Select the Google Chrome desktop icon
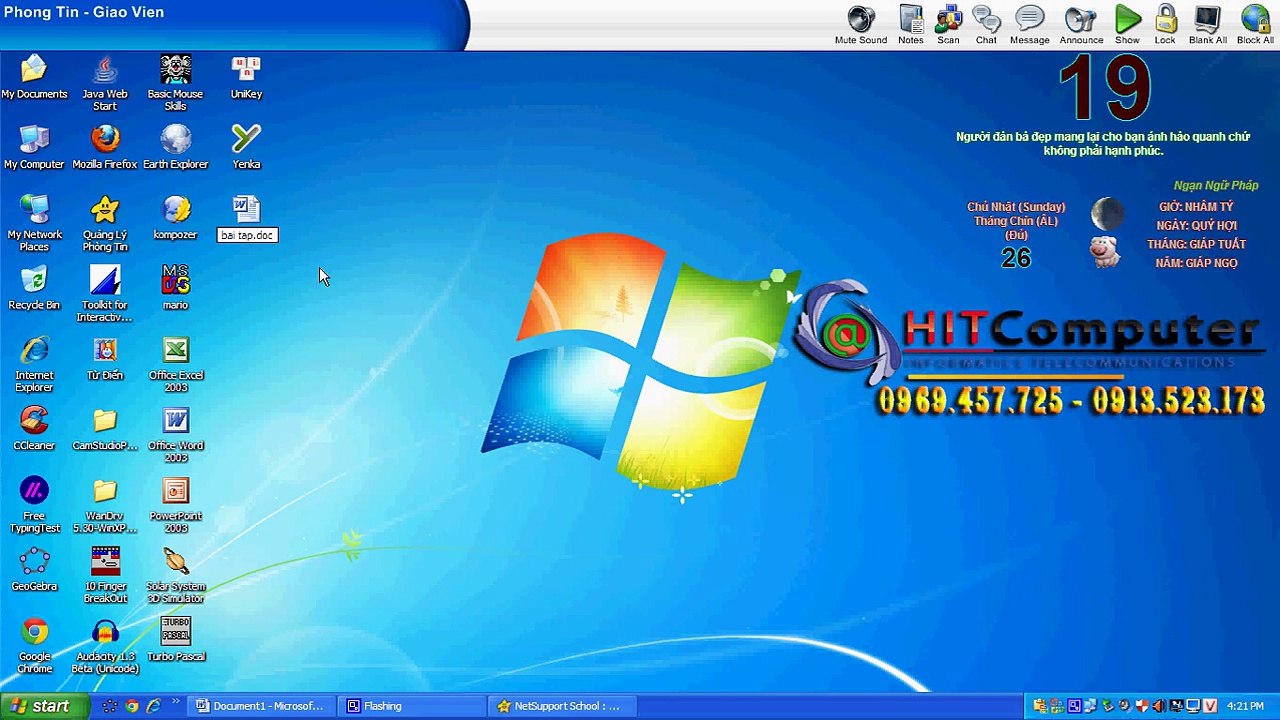 coord(34,645)
